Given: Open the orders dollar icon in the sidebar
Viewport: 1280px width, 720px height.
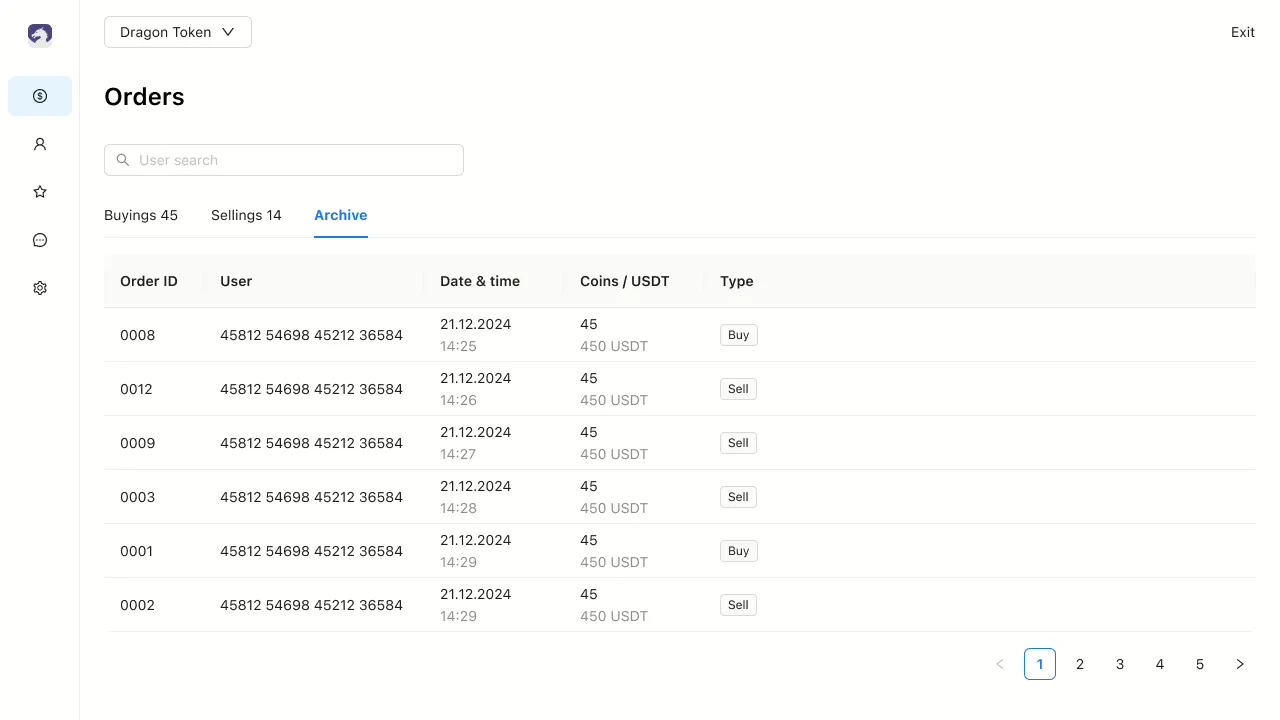Looking at the screenshot, I should coord(40,96).
